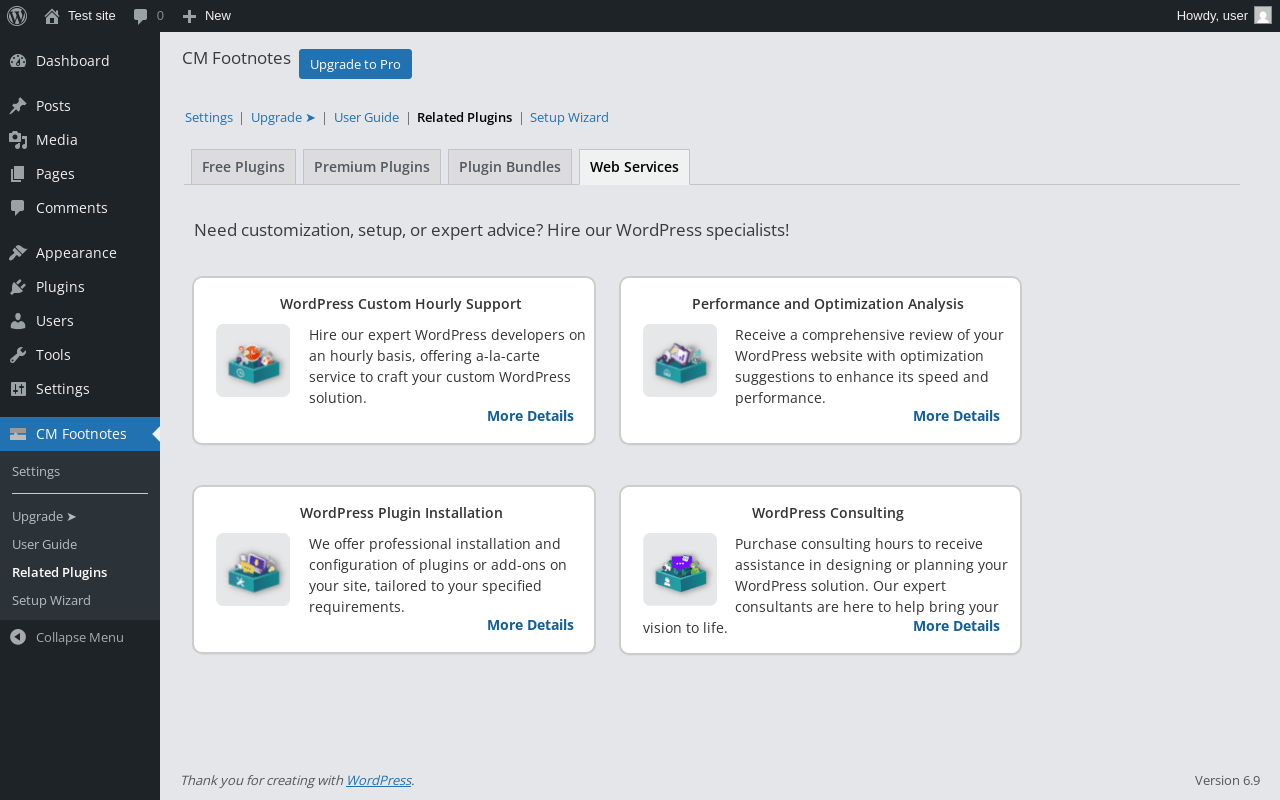Screen dimensions: 1280x800
Task: Switch to the Free Plugins tab
Action: tap(243, 167)
